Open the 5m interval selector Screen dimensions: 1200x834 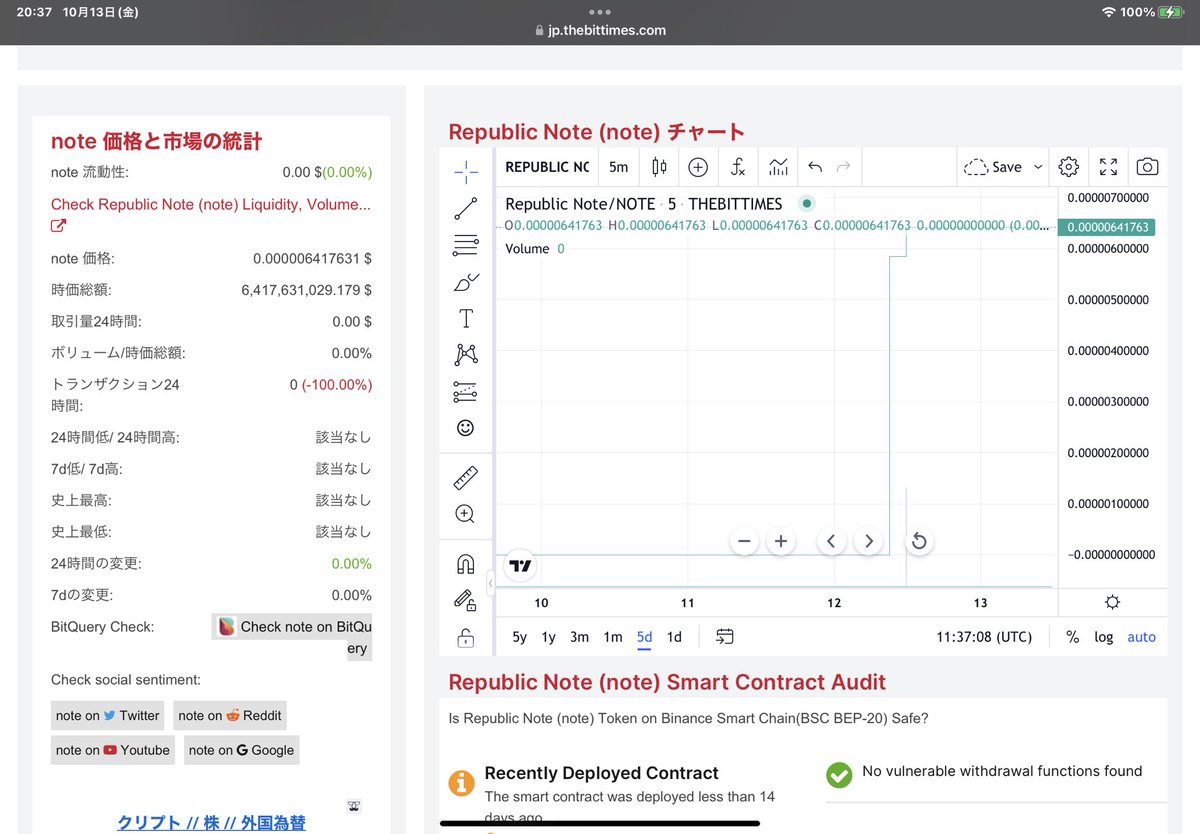(x=619, y=167)
